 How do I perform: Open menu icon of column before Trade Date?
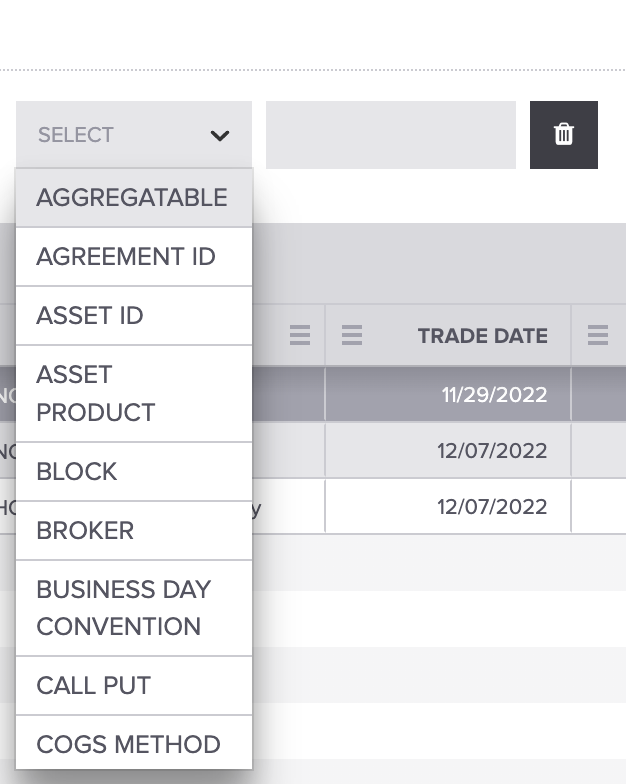[x=299, y=336]
